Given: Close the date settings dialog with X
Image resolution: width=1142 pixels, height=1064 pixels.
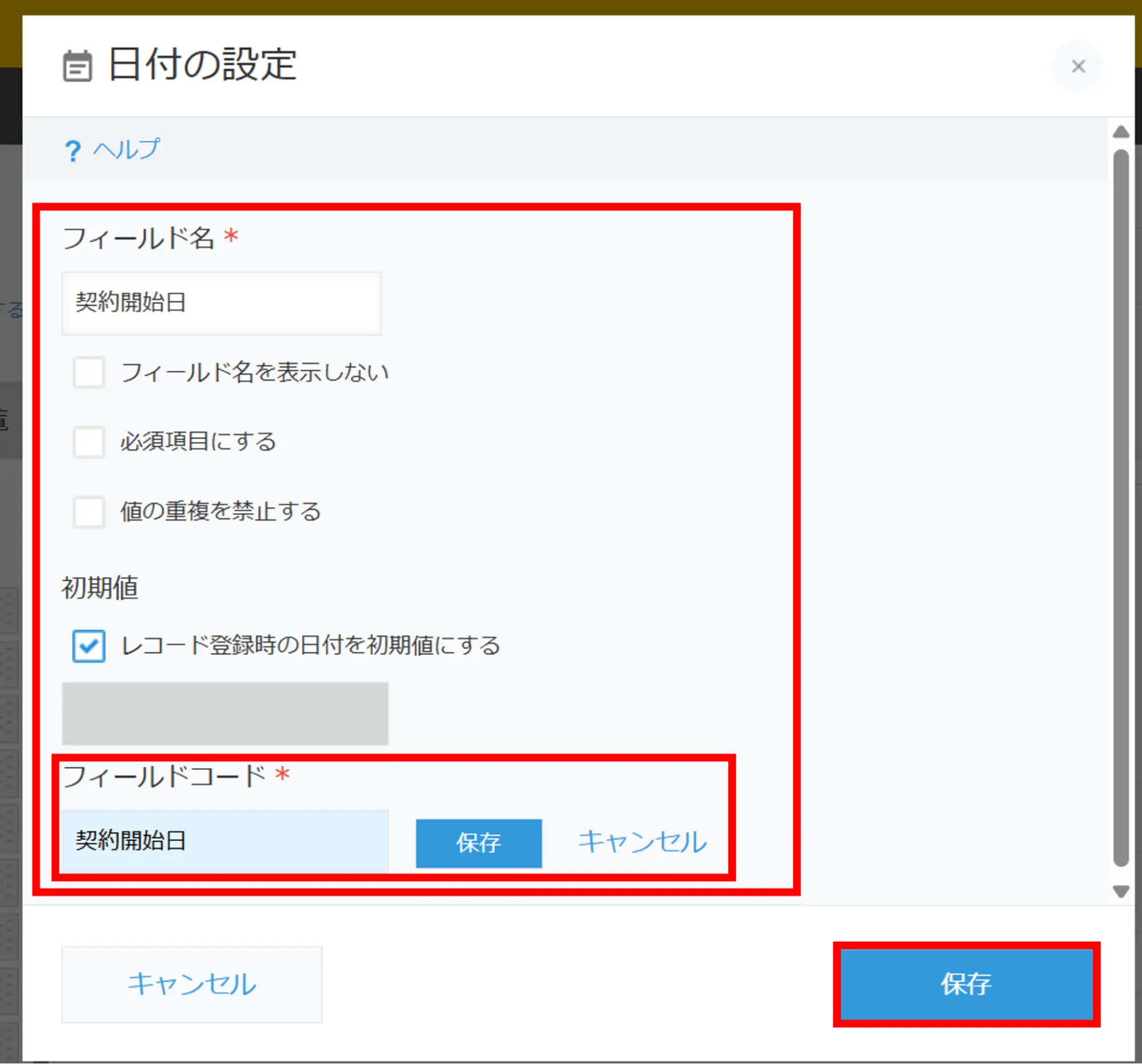Looking at the screenshot, I should point(1077,66).
